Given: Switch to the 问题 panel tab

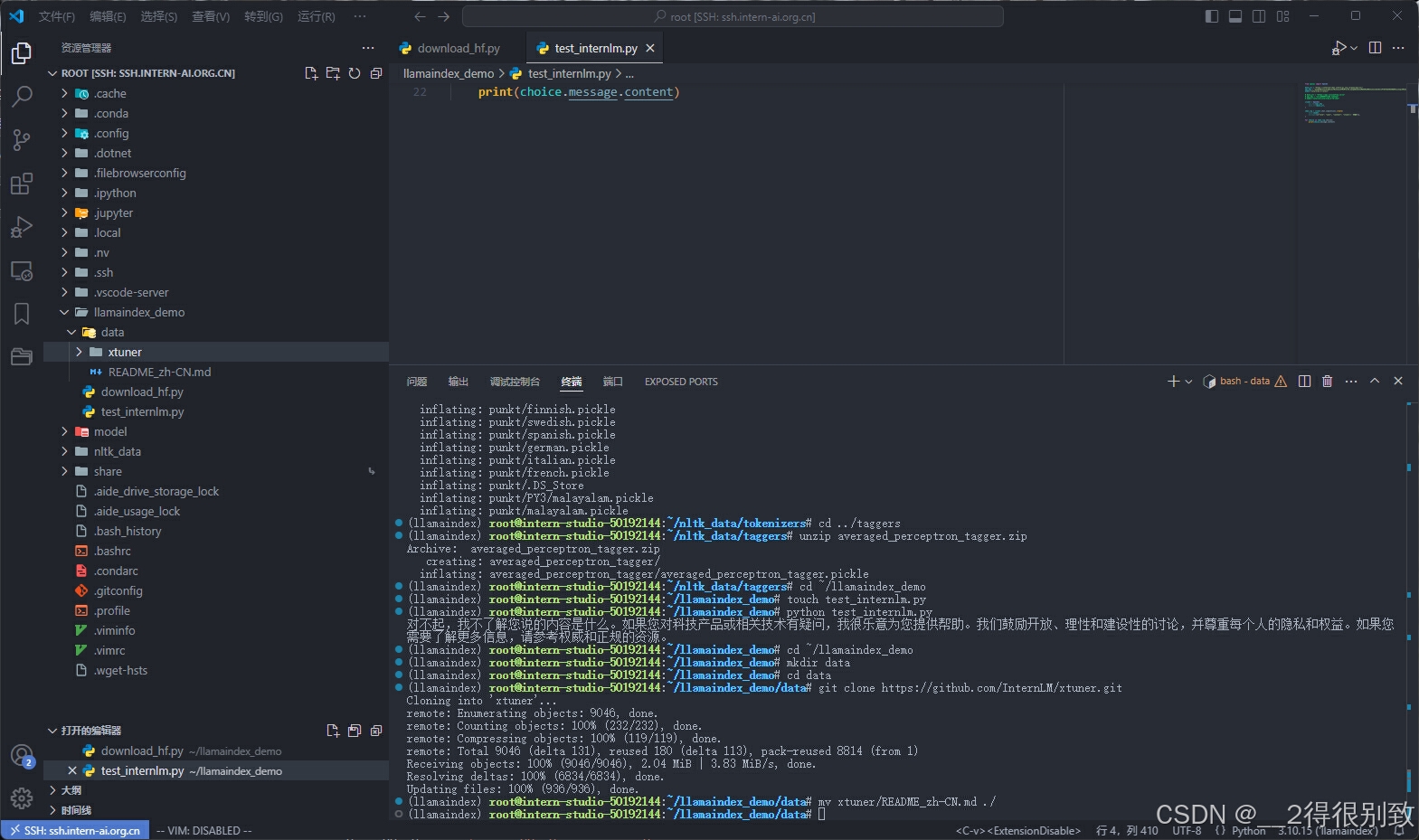Looking at the screenshot, I should pos(417,382).
